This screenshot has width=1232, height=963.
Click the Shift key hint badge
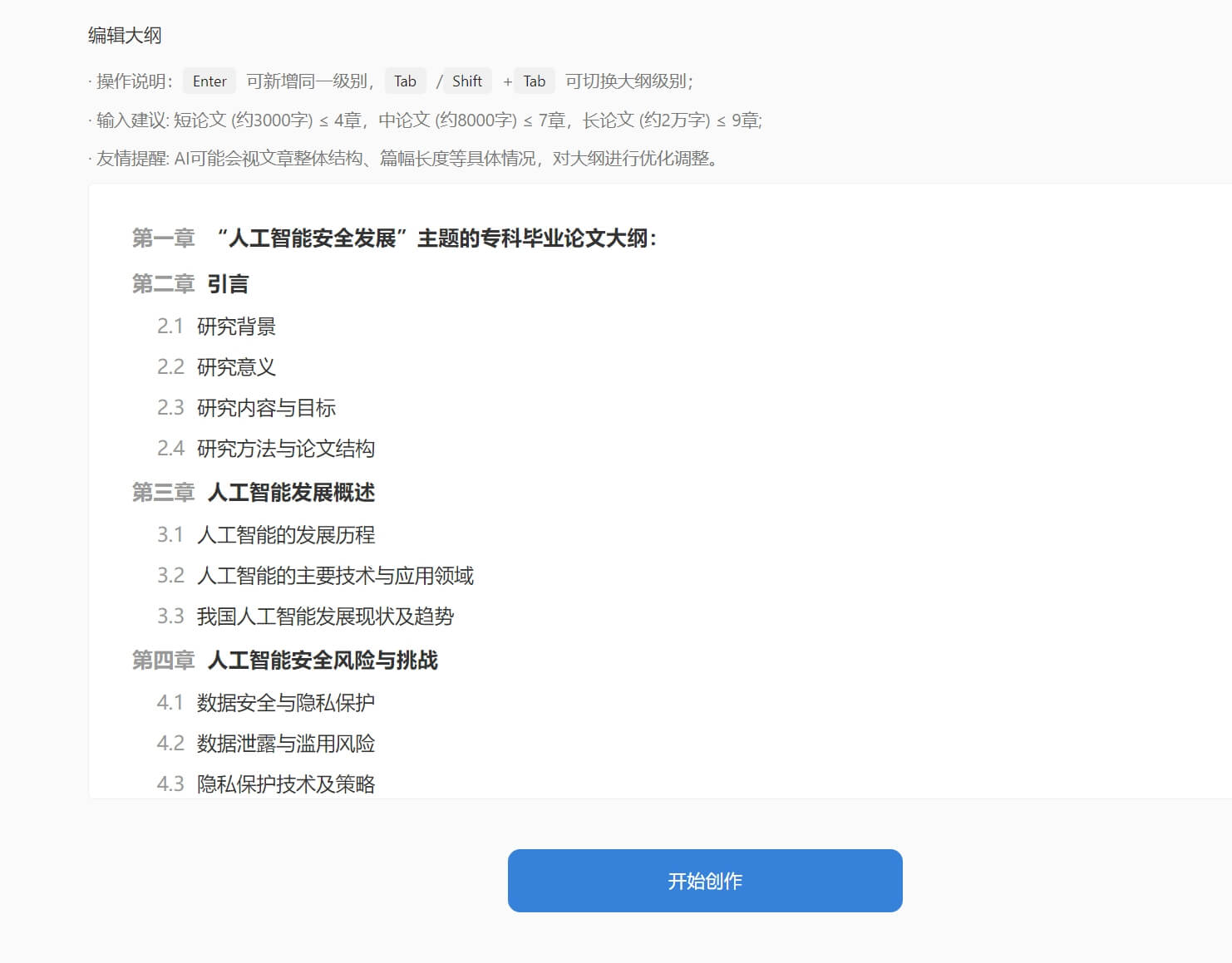[x=466, y=81]
